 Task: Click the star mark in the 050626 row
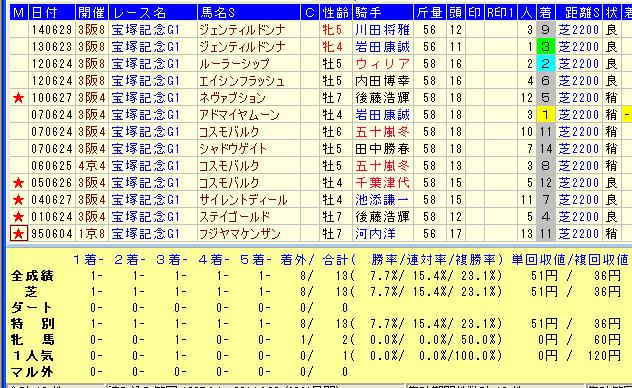pyautogui.click(x=19, y=183)
